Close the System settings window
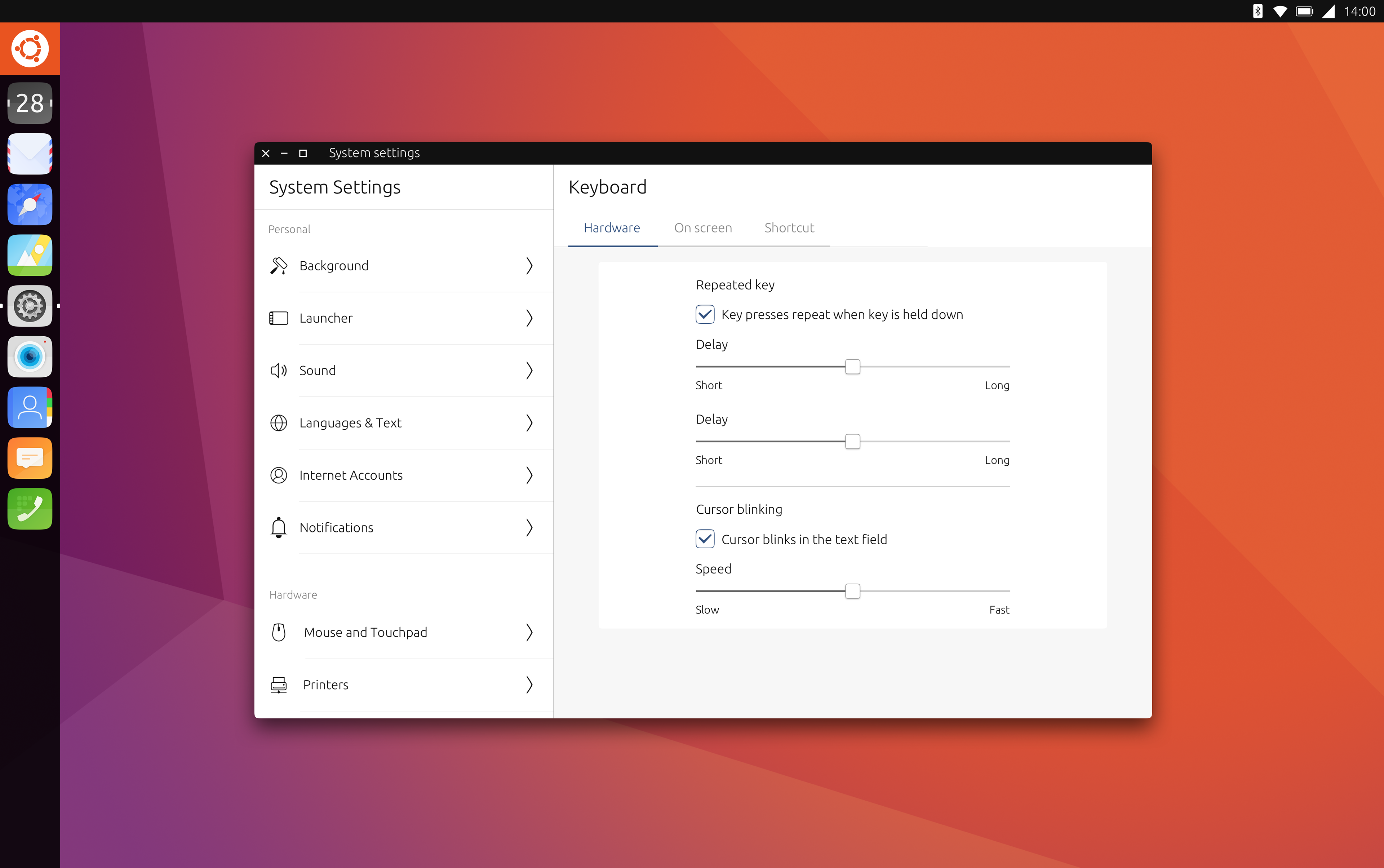This screenshot has width=1384, height=868. pyautogui.click(x=266, y=153)
